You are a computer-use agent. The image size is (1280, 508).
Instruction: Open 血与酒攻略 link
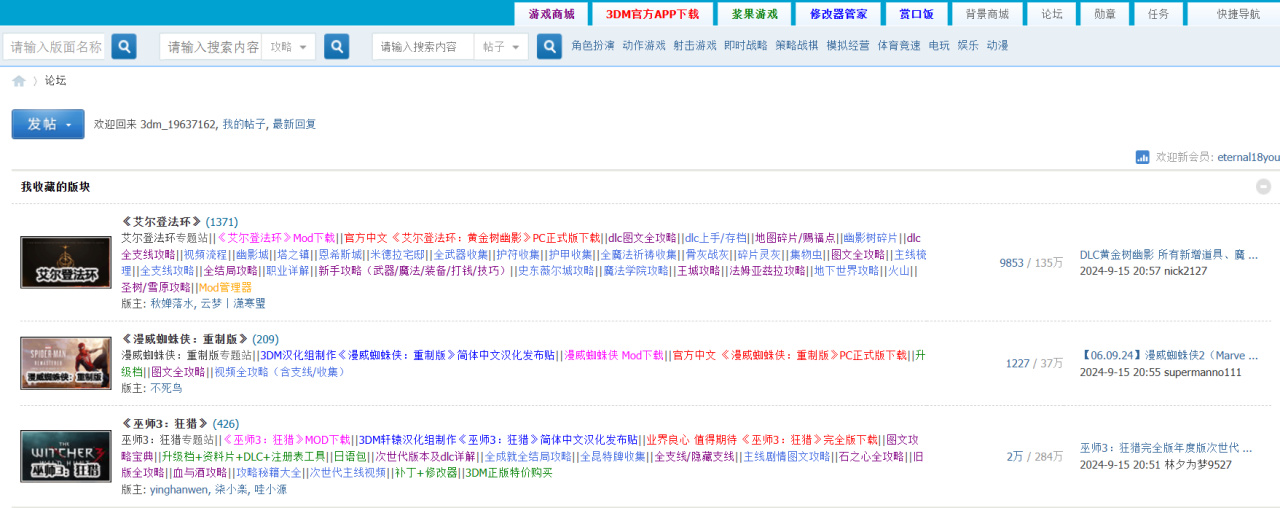coord(198,473)
